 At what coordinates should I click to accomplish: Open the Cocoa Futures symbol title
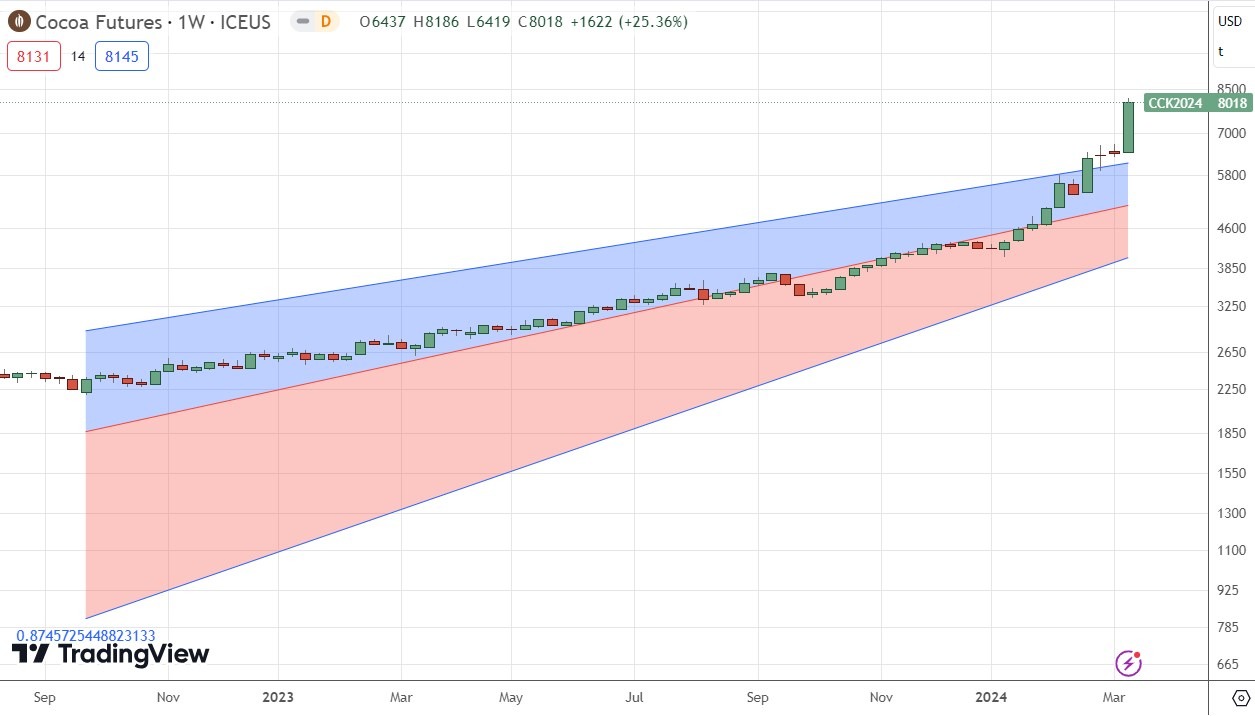point(153,22)
